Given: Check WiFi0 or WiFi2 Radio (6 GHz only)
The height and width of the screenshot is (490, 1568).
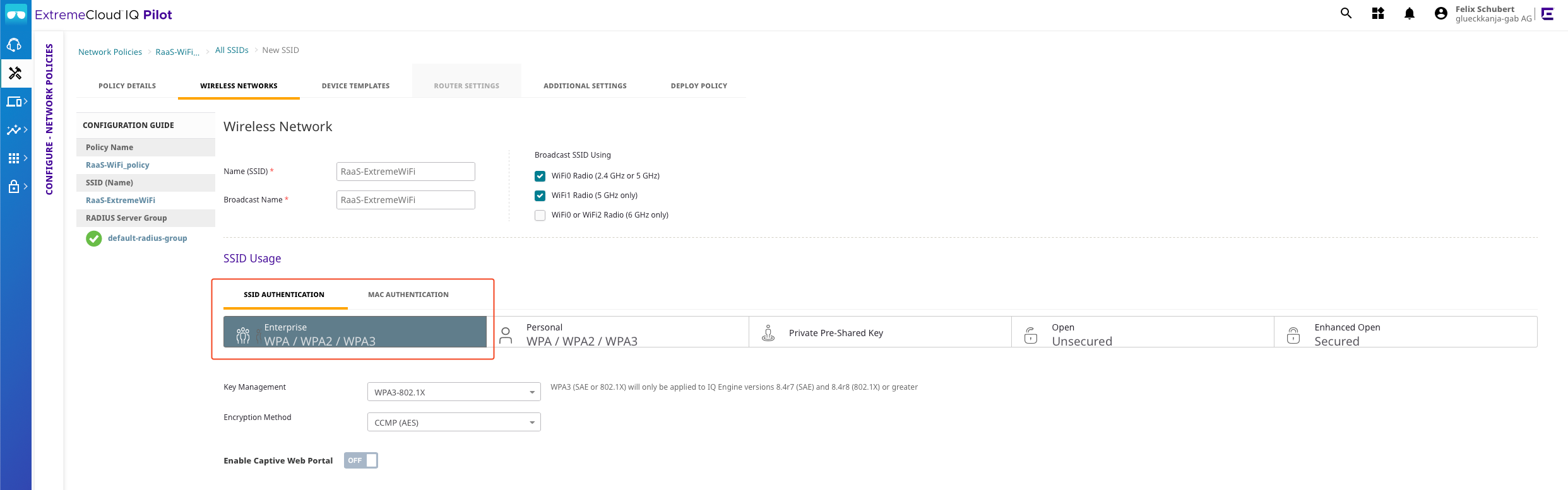Looking at the screenshot, I should click(540, 215).
